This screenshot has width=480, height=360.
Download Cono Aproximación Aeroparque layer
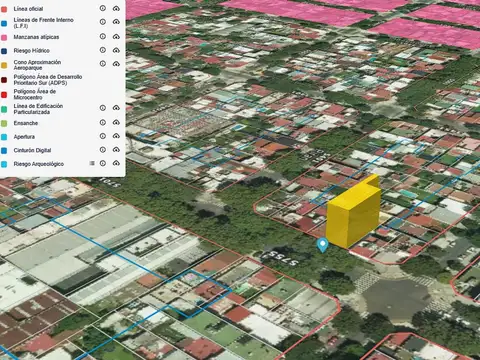pyautogui.click(x=116, y=63)
